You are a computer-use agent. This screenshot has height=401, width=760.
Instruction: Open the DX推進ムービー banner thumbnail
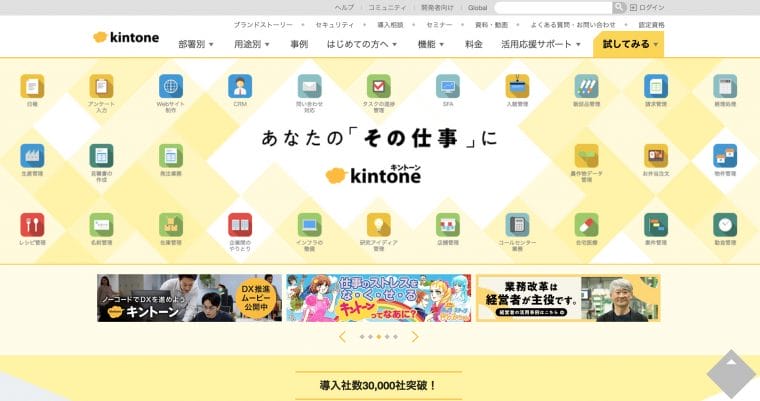(189, 298)
